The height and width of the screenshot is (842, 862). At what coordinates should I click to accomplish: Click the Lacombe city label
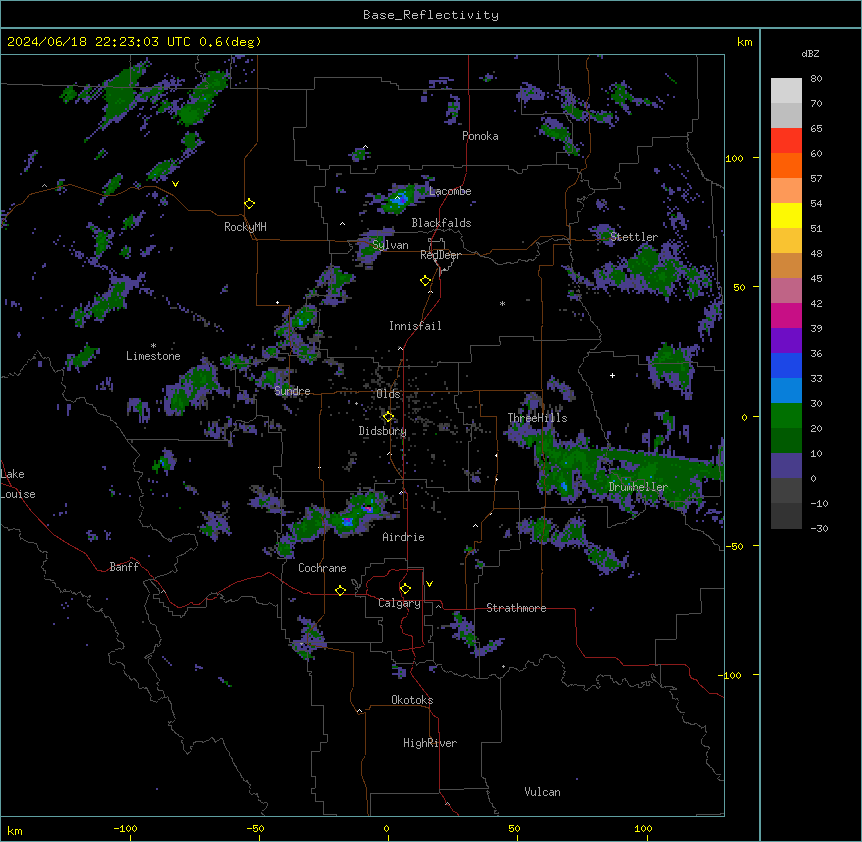click(450, 191)
